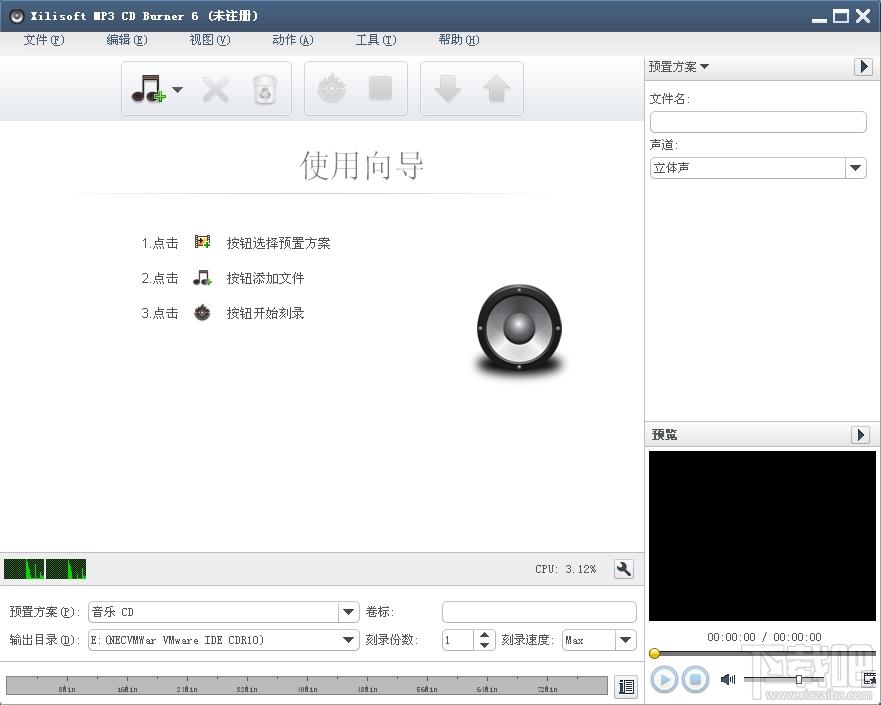881x705 pixels.
Task: Click the add music icon in wizard step 2
Action: tap(202, 278)
